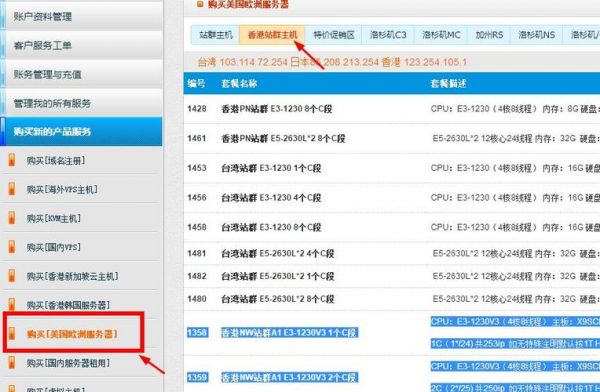
Task: Switch to the 加州RS tab
Action: (x=489, y=35)
